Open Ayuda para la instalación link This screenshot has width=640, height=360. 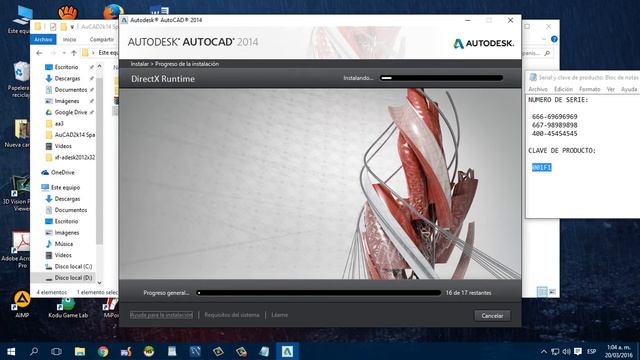click(161, 315)
